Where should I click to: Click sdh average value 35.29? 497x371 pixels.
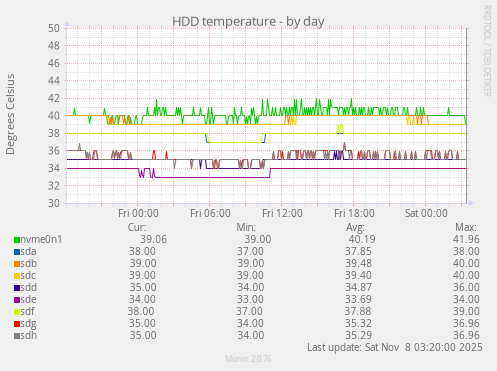358,335
